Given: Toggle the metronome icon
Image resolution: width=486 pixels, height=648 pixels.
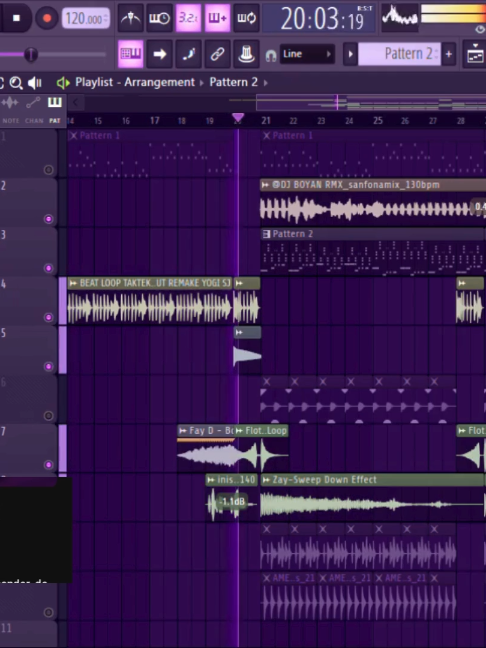Looking at the screenshot, I should pyautogui.click(x=131, y=18).
